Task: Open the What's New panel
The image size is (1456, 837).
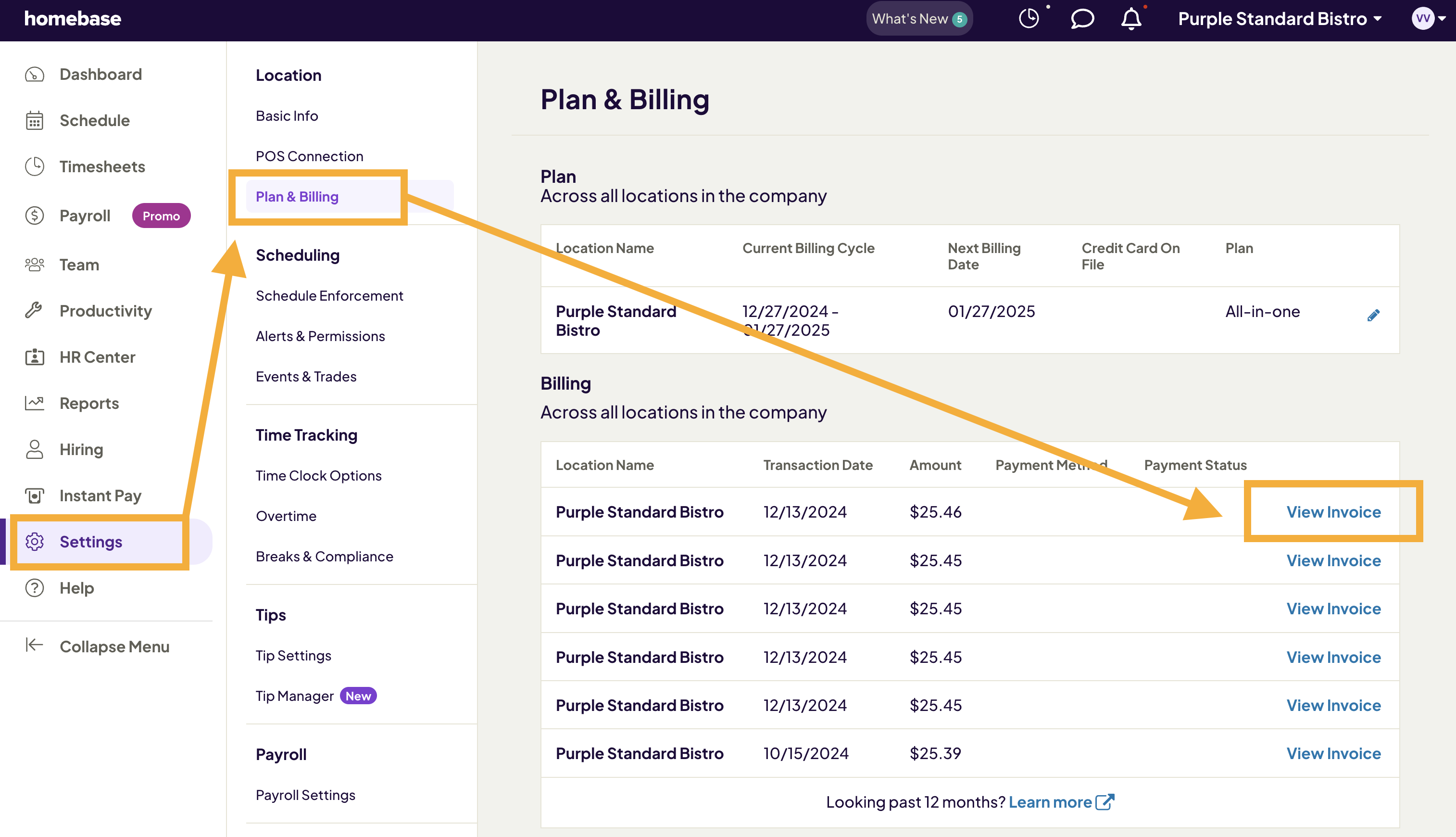Action: (918, 18)
